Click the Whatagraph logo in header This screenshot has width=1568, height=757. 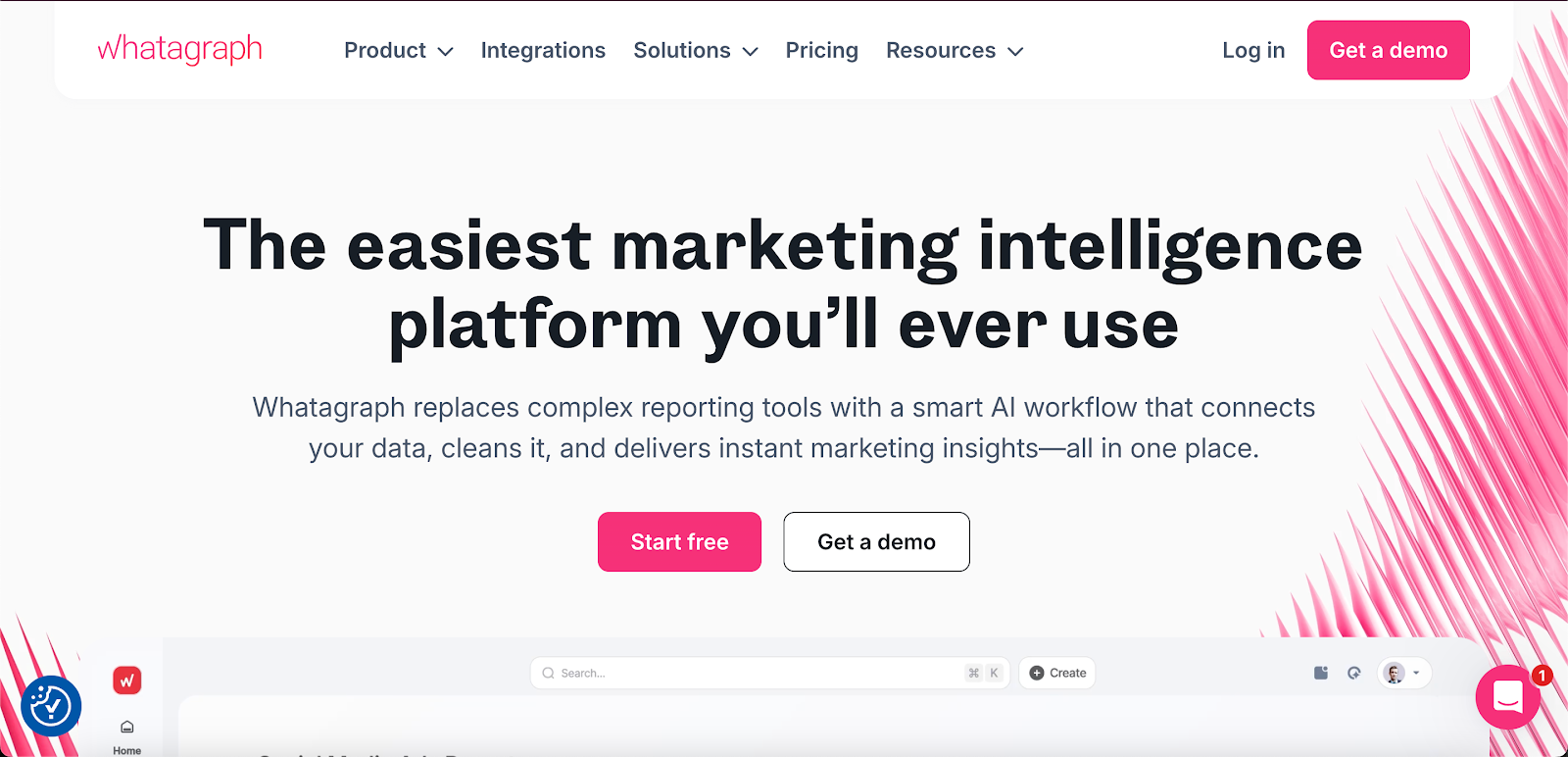point(180,49)
